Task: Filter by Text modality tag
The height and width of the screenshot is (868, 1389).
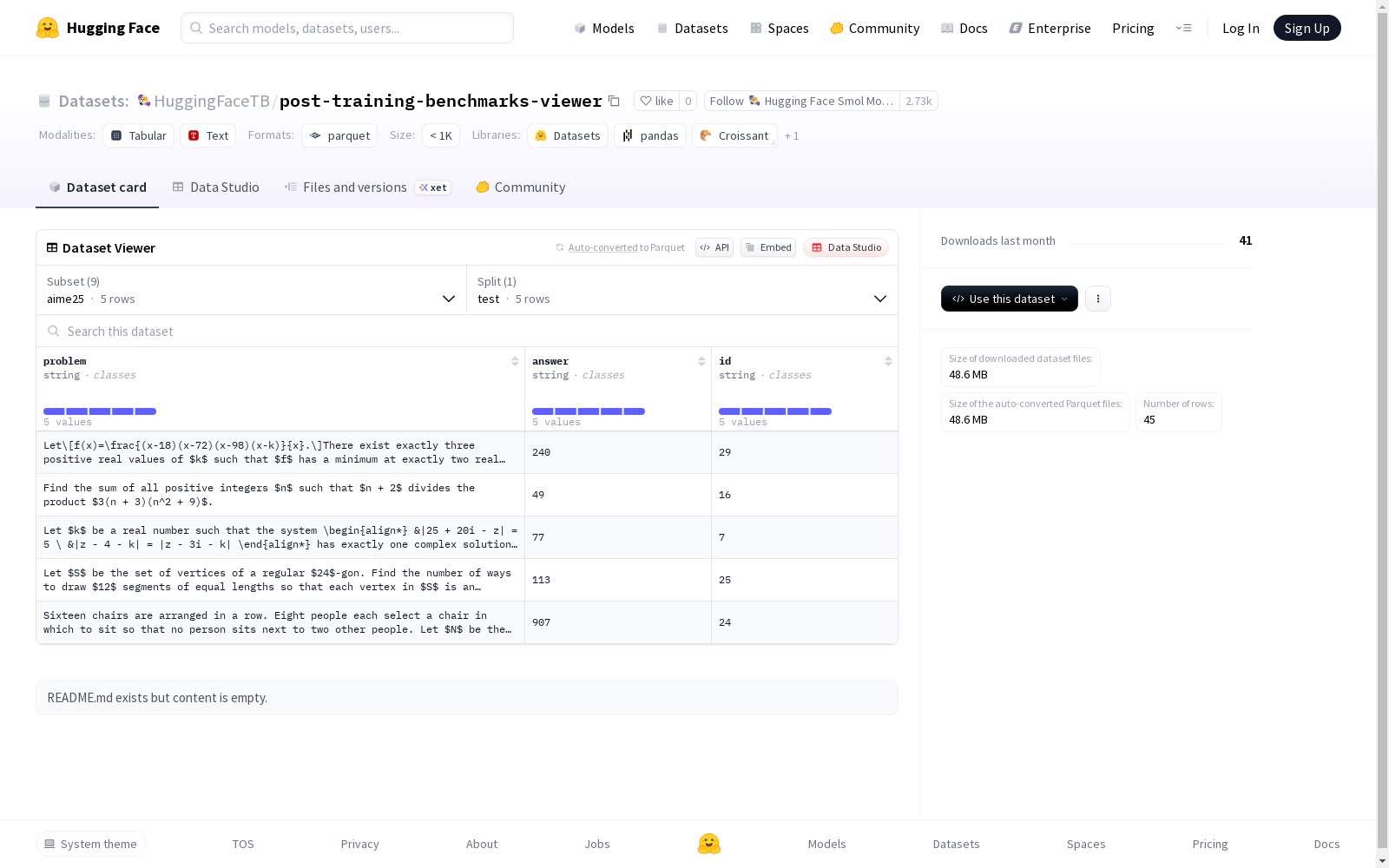Action: (x=208, y=135)
